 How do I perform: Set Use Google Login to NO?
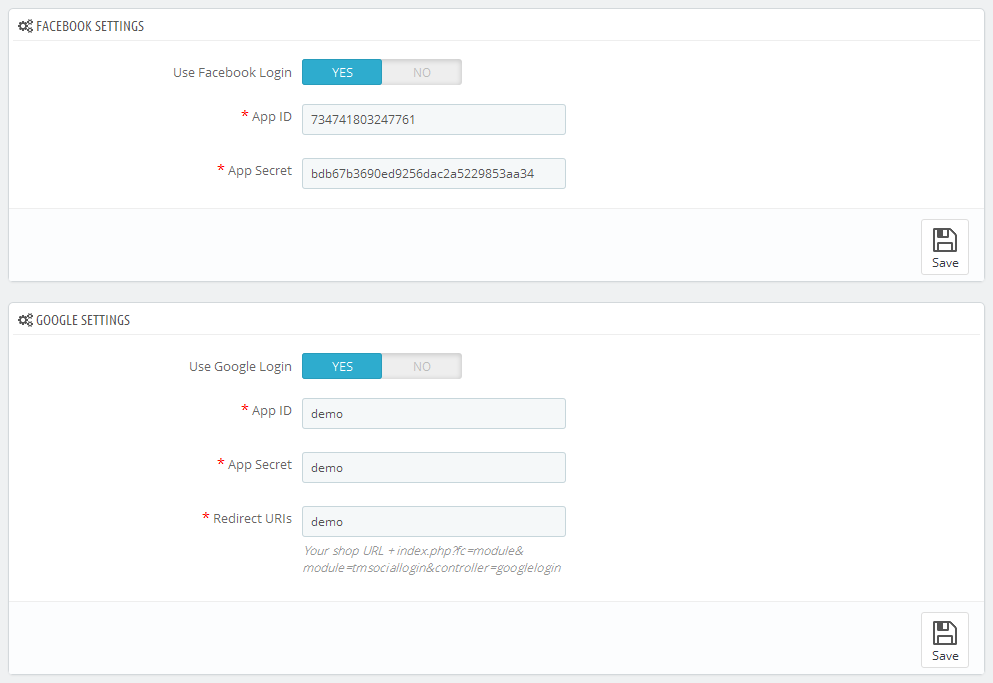pos(422,366)
